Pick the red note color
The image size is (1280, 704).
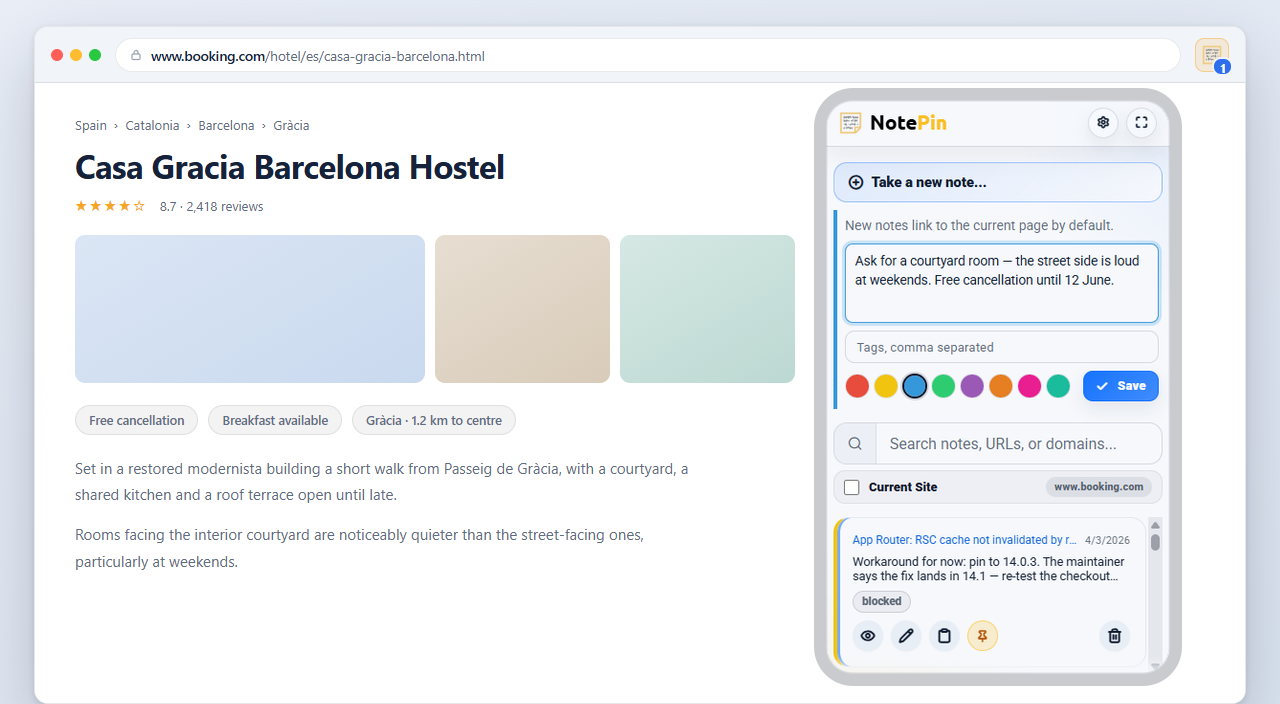(857, 386)
